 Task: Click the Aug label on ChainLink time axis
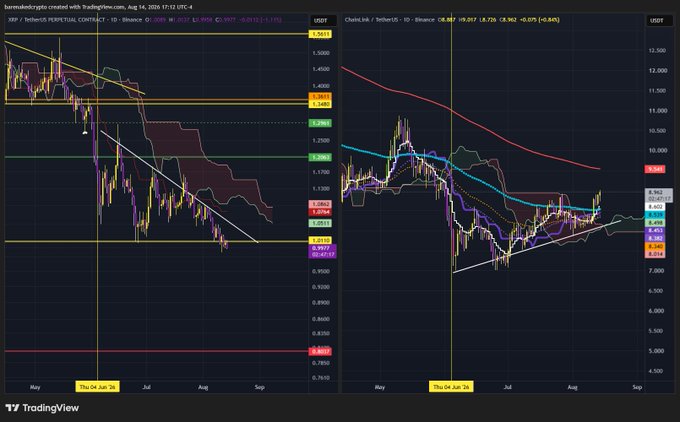572,387
